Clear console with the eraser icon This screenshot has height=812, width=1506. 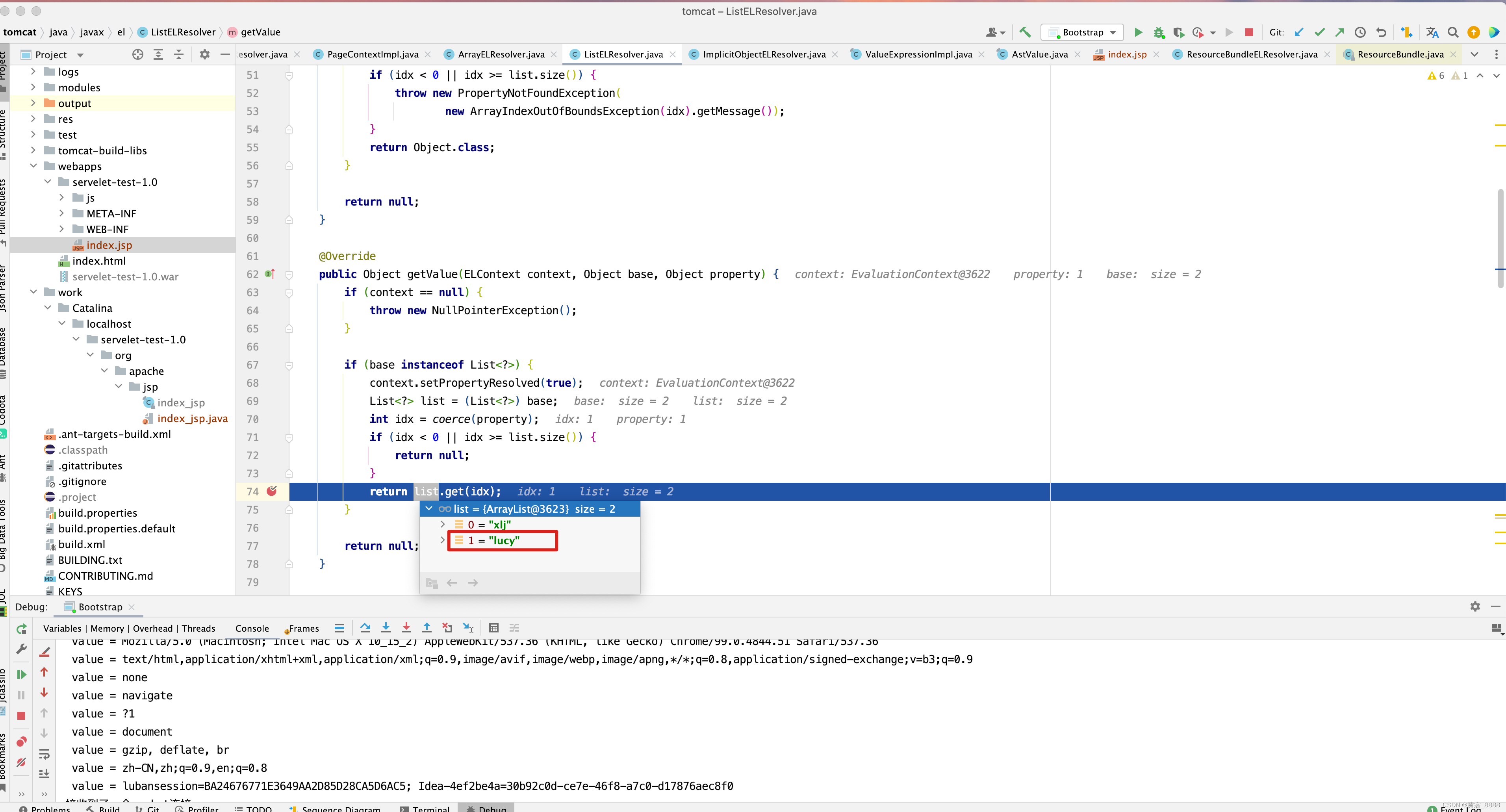coord(45,651)
